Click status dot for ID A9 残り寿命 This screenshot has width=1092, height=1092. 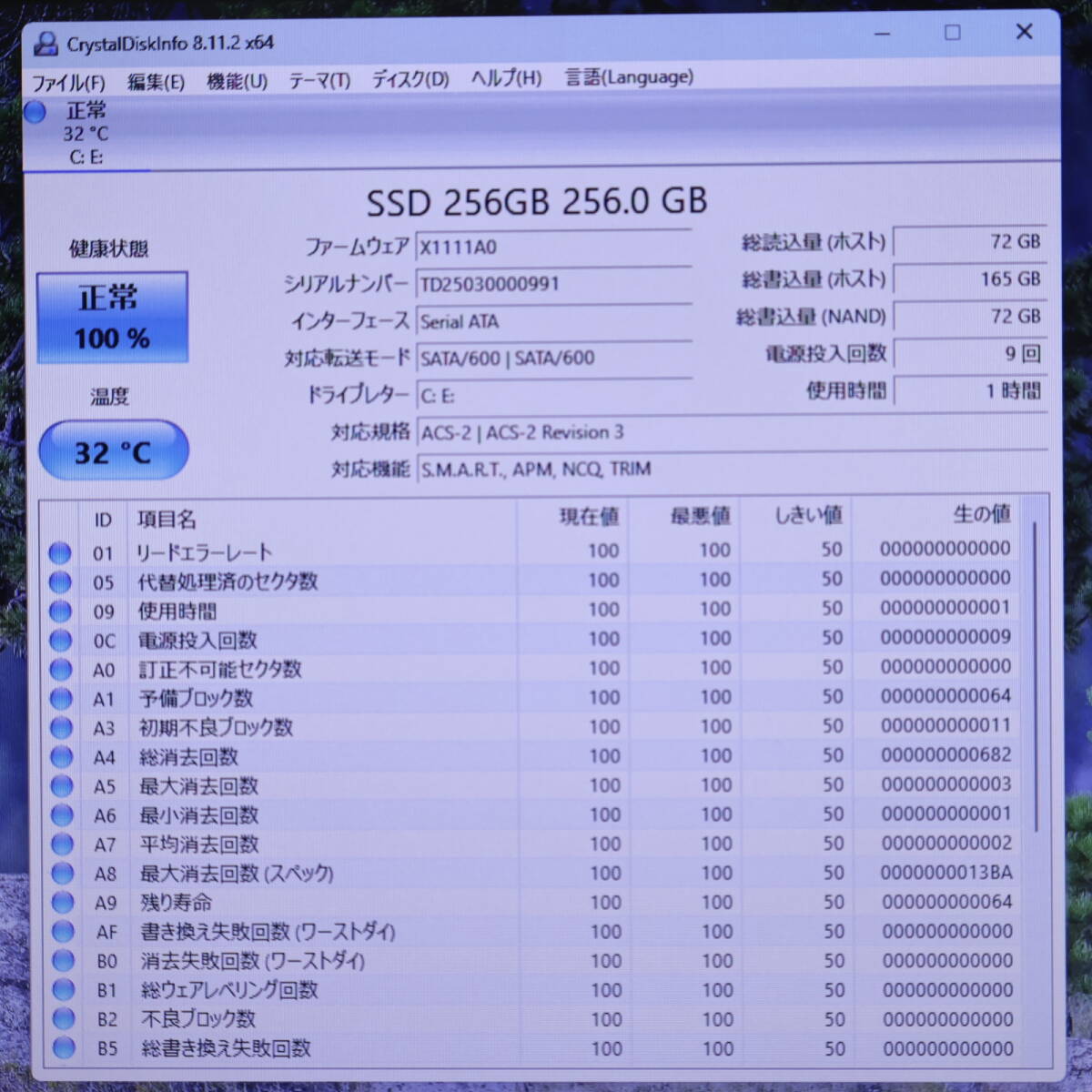63,902
